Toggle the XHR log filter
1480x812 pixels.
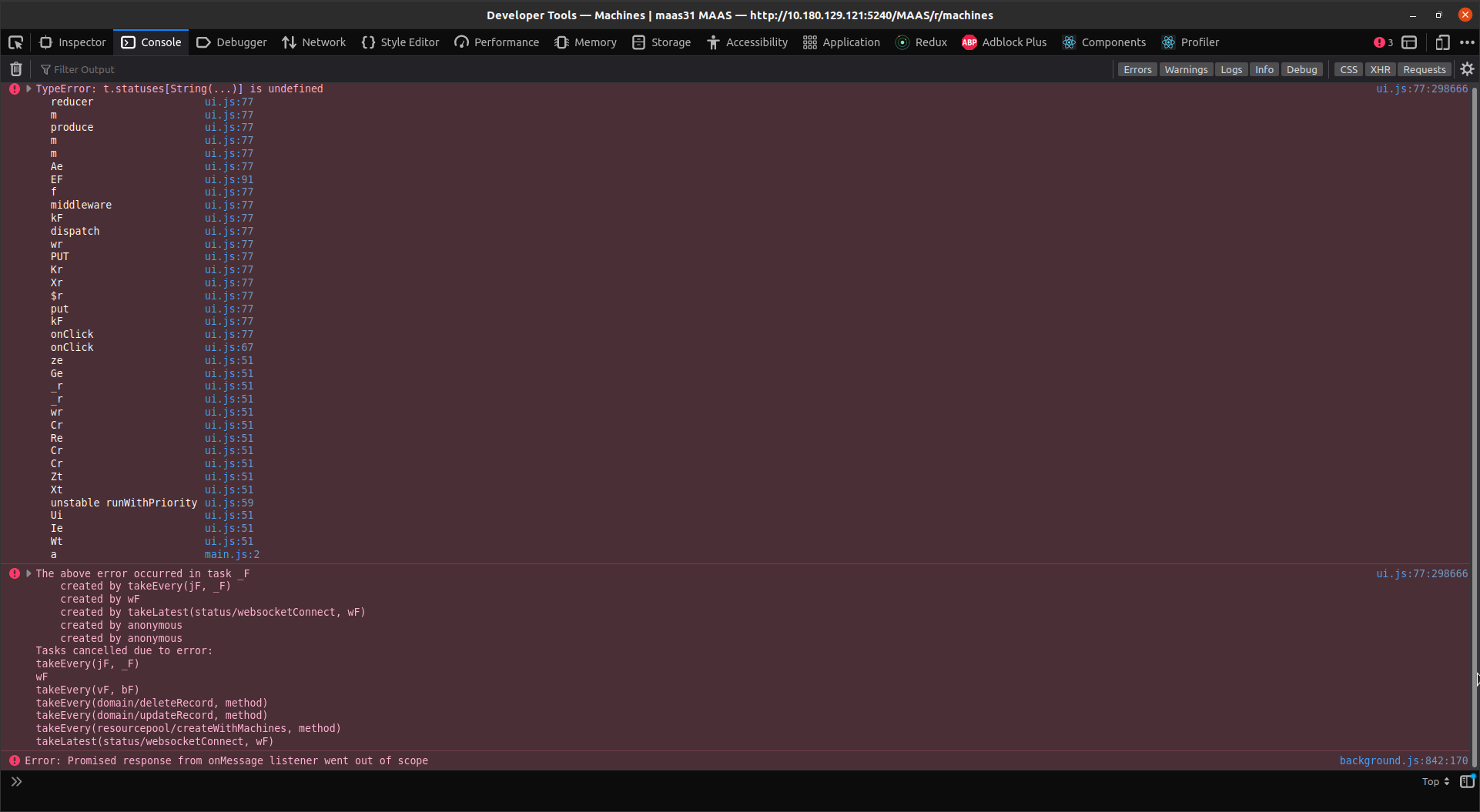point(1380,69)
